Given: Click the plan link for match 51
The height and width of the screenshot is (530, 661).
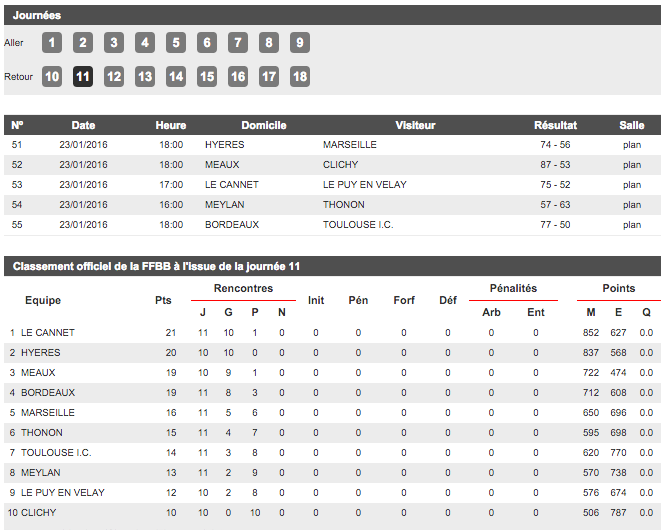Looking at the screenshot, I should [x=631, y=145].
